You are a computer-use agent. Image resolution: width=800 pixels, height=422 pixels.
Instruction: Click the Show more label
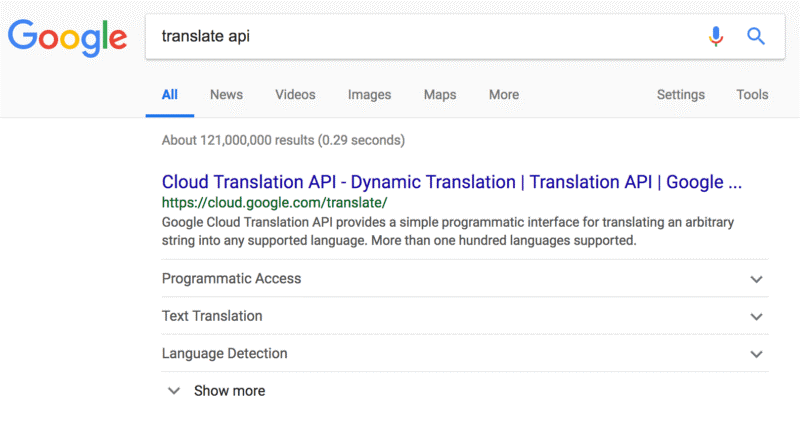coord(230,391)
